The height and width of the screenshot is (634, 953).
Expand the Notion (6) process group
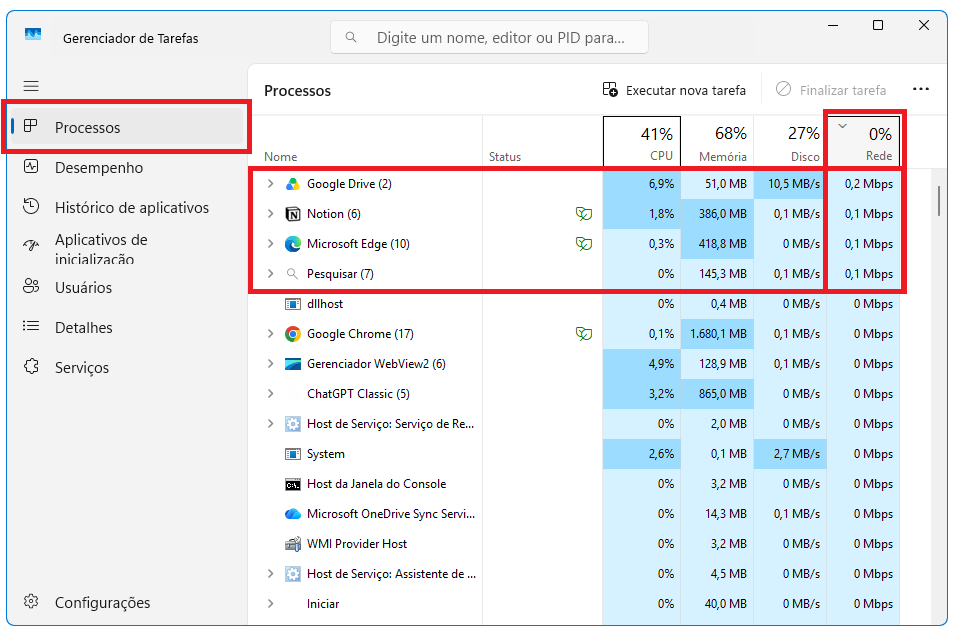pos(270,213)
